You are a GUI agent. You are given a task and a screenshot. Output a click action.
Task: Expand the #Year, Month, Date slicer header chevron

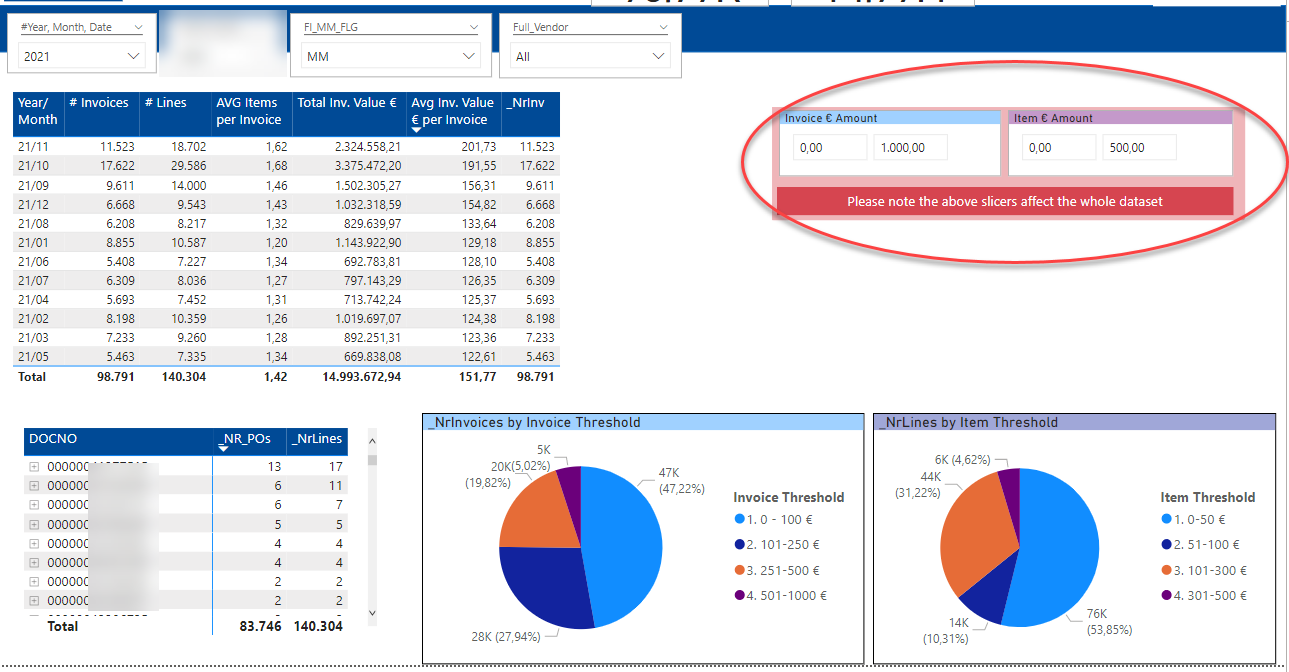[137, 28]
